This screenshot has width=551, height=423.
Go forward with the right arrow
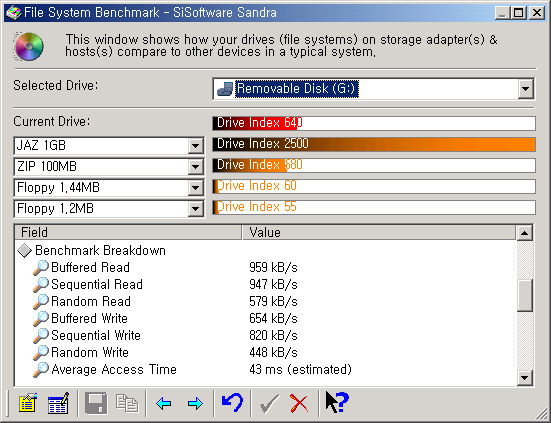coord(195,403)
